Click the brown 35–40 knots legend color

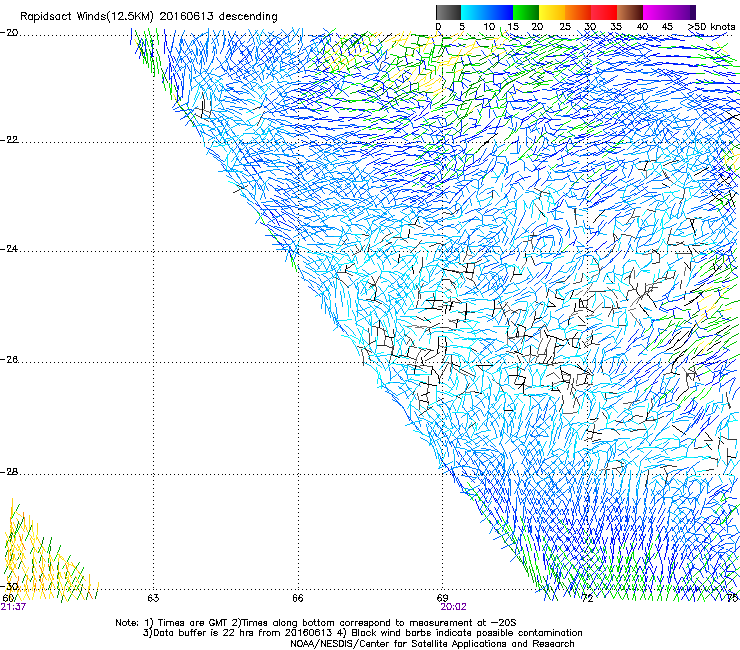pyautogui.click(x=630, y=12)
